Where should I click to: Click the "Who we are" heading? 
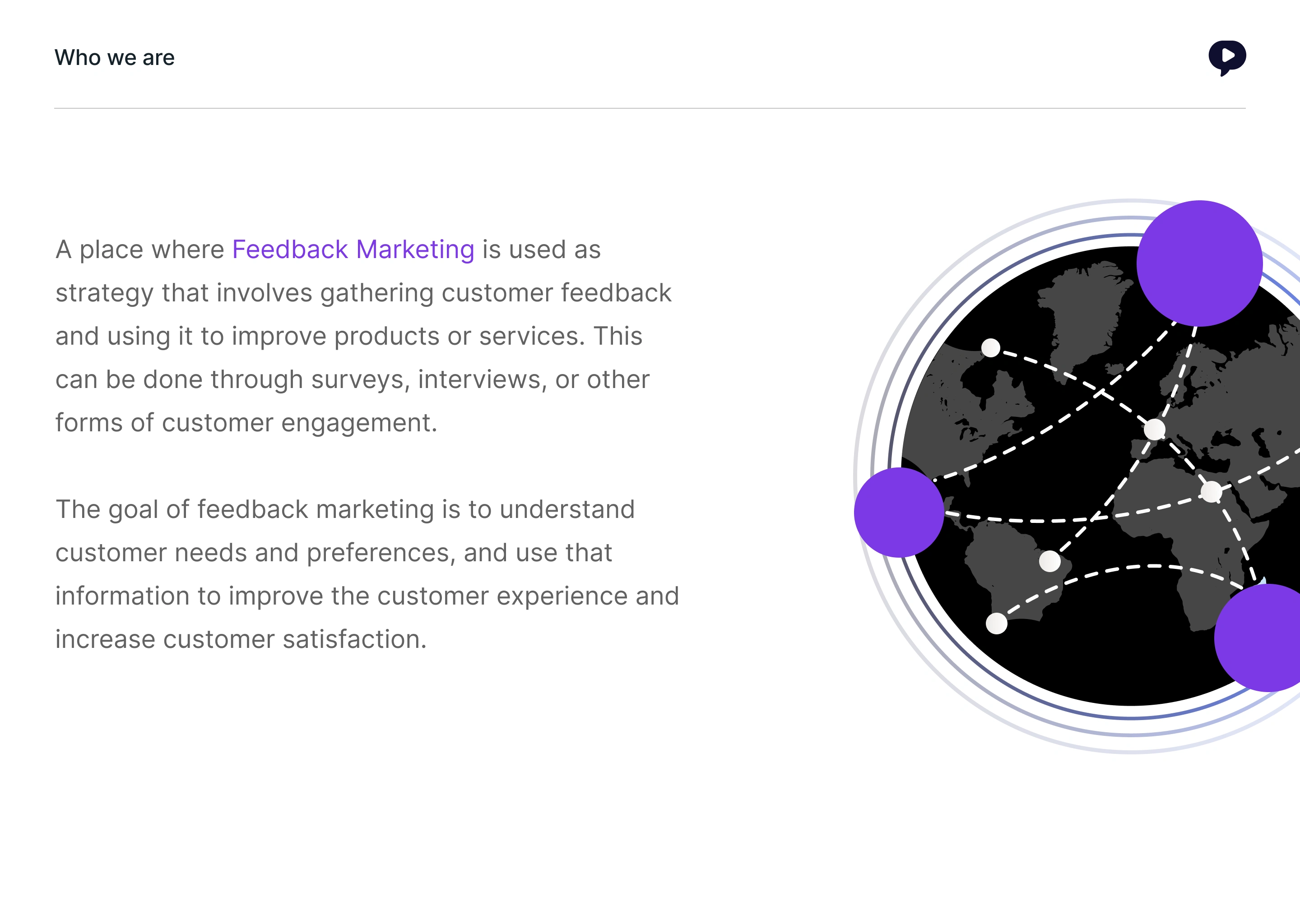(x=114, y=58)
